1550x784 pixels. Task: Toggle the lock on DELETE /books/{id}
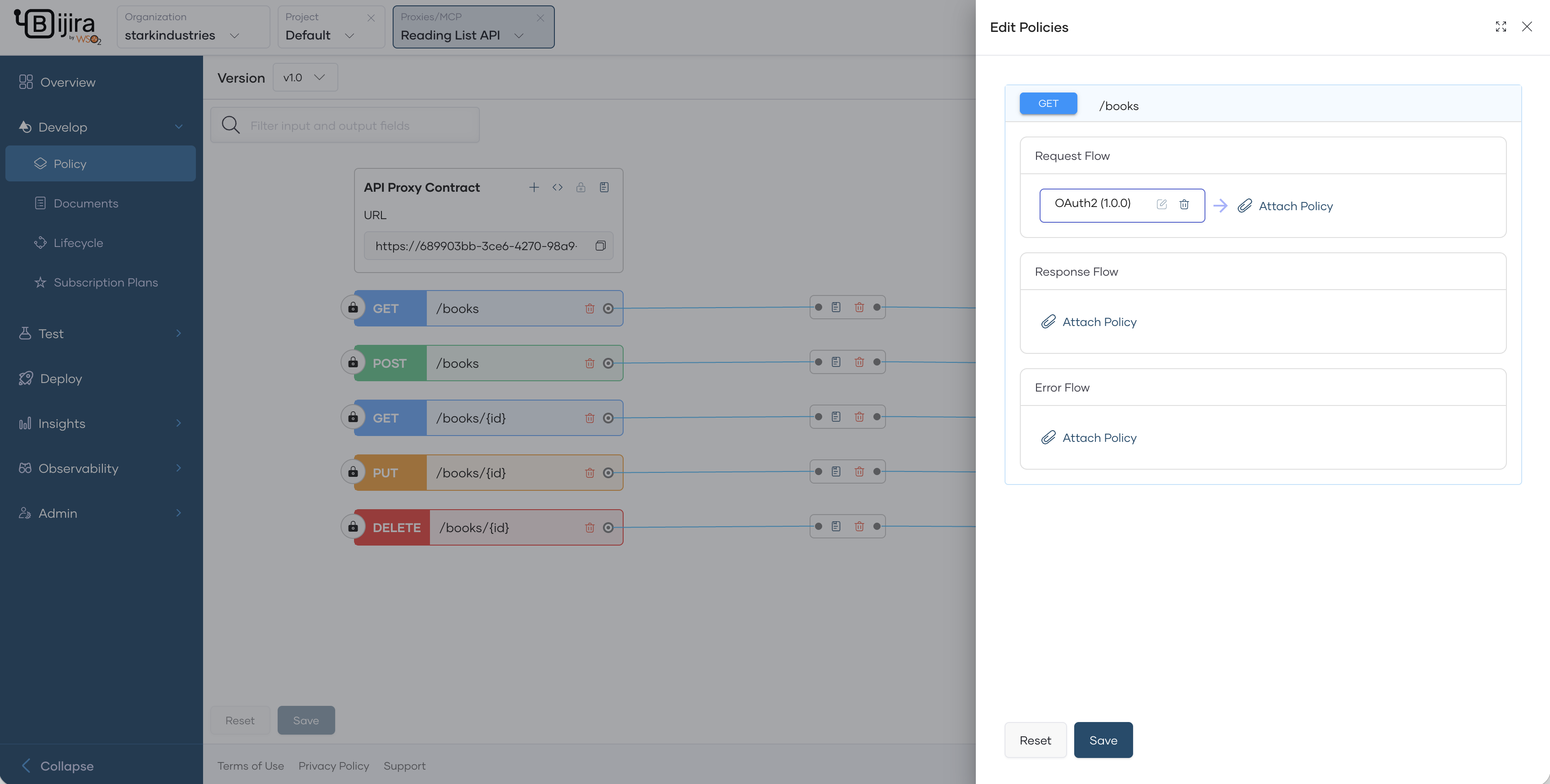(353, 527)
